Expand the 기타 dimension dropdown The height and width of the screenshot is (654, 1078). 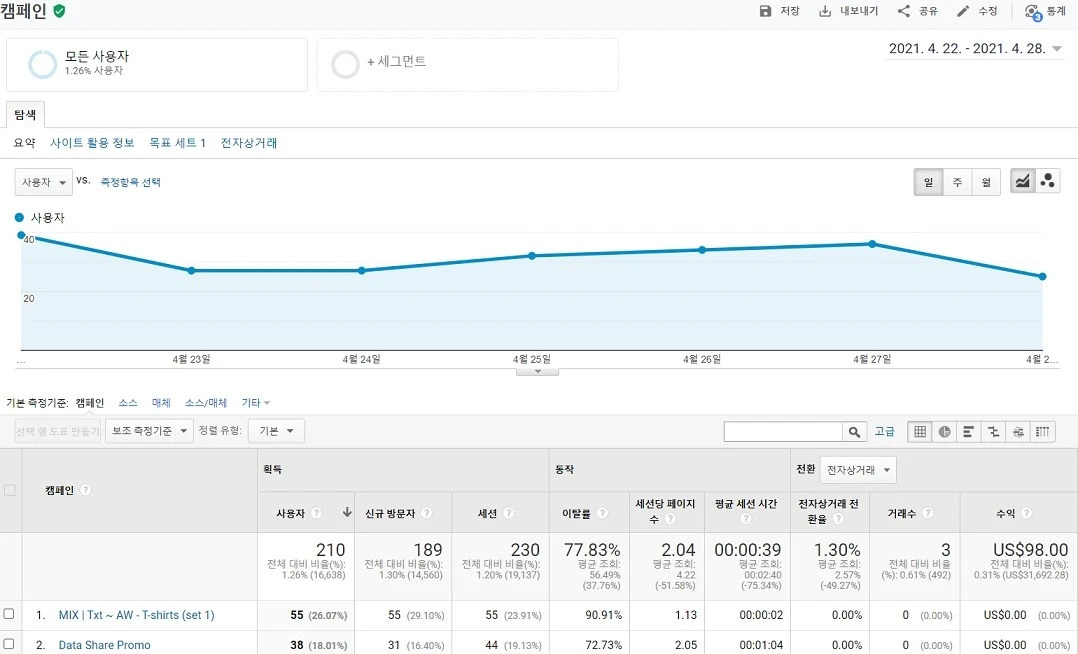(x=256, y=403)
